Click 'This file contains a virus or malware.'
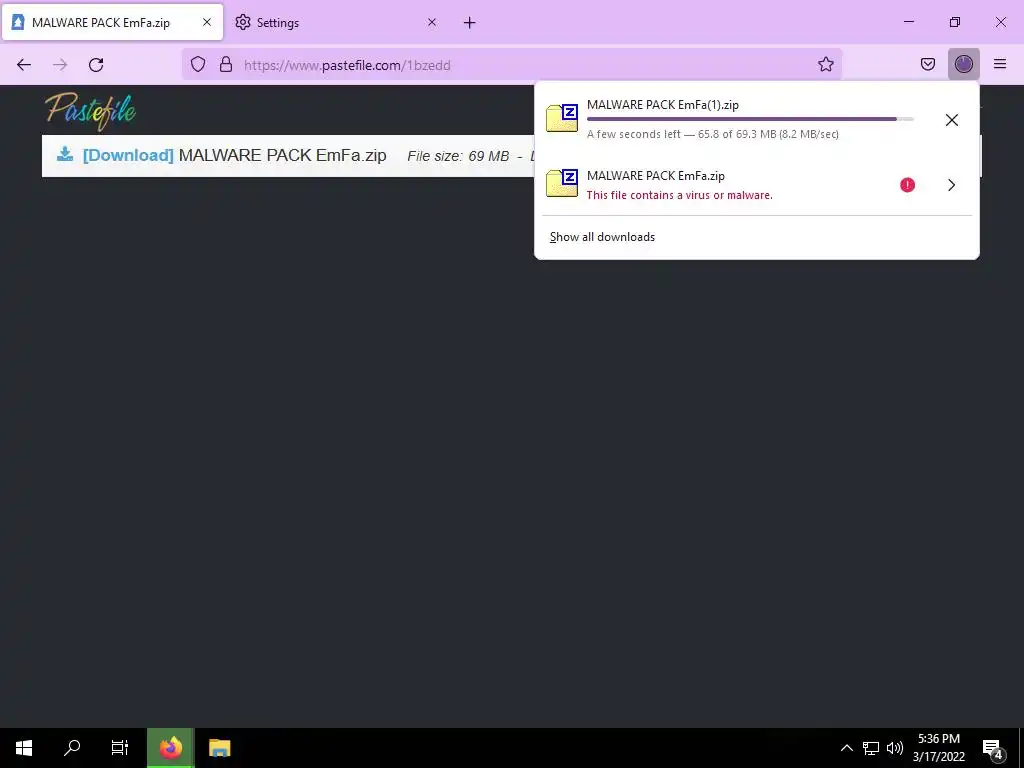The width and height of the screenshot is (1024, 768). (679, 195)
